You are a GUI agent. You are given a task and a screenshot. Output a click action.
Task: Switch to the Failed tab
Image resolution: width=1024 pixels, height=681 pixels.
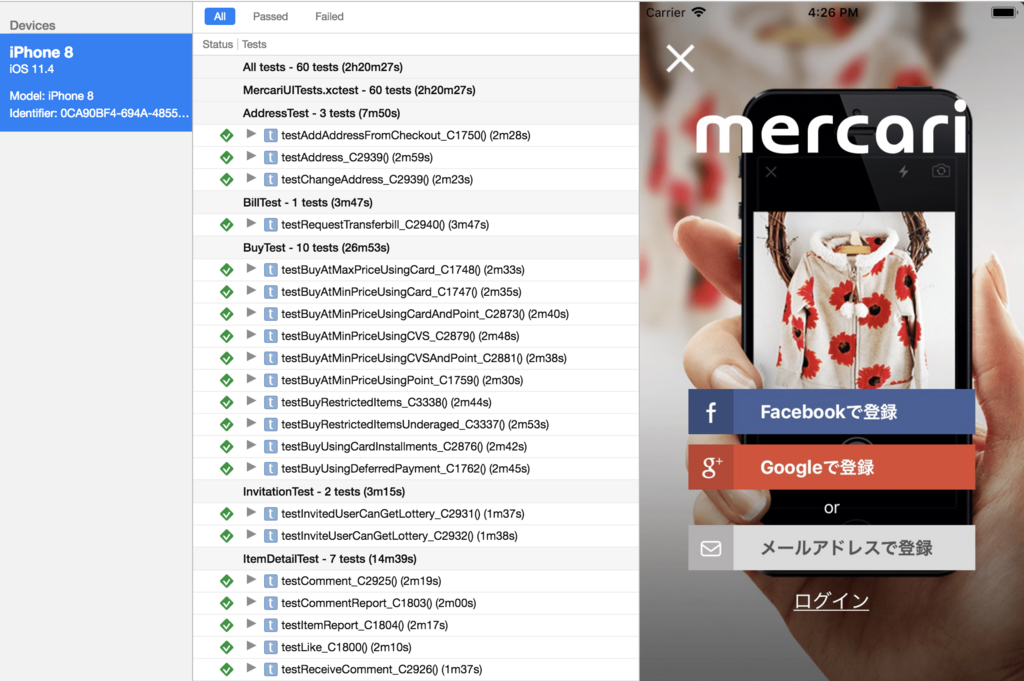pos(329,16)
